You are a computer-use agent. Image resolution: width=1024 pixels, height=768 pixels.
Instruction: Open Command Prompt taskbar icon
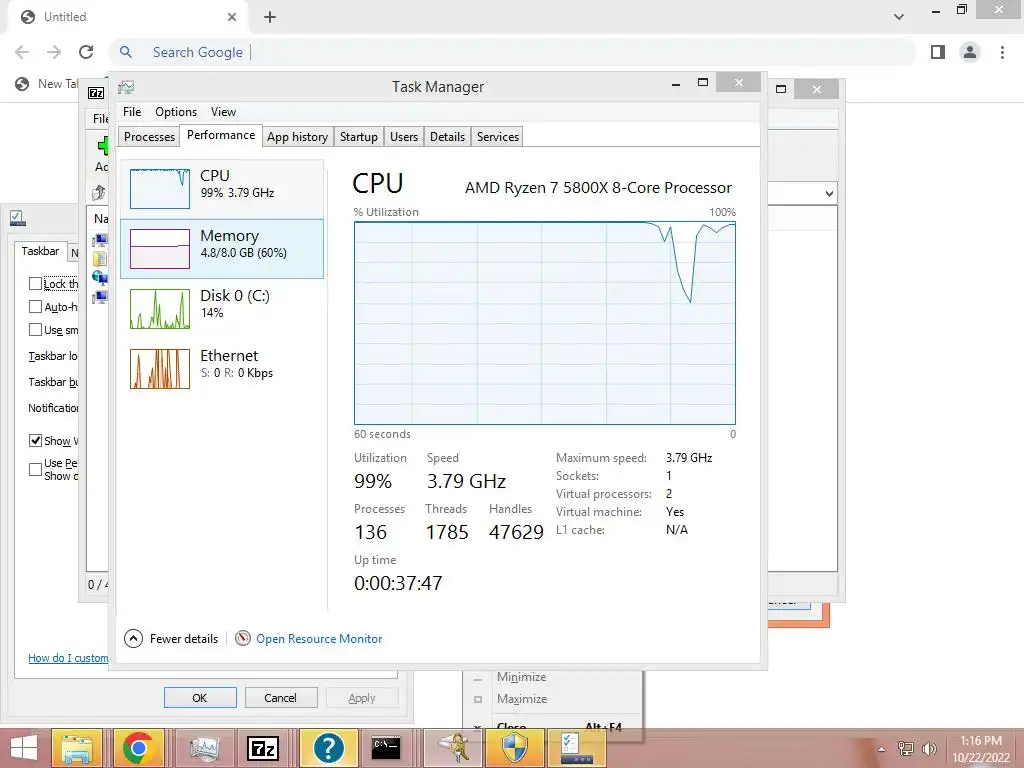[386, 748]
